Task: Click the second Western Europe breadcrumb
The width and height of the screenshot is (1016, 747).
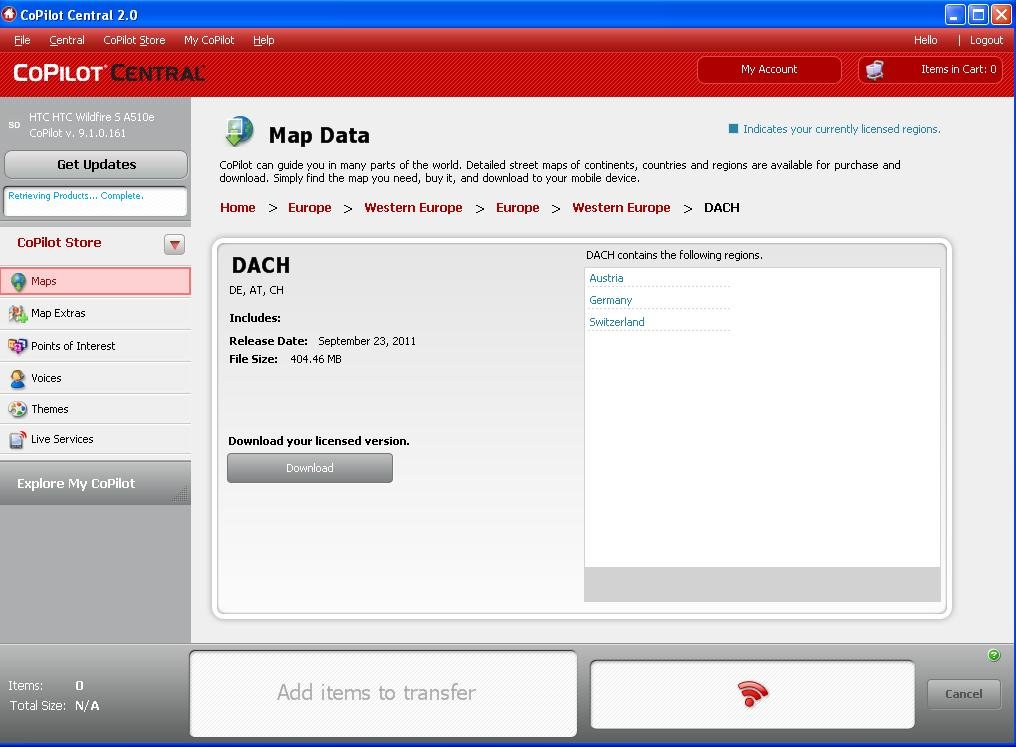Action: 621,207
